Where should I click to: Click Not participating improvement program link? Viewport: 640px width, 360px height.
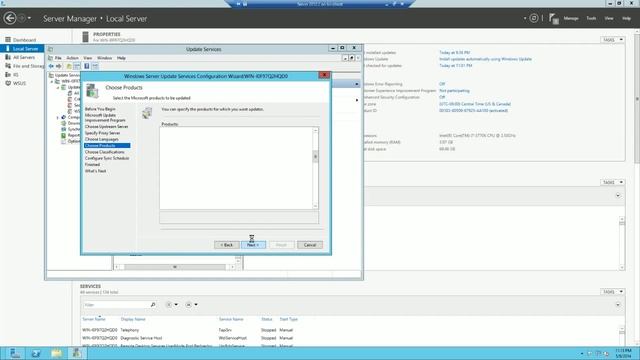[454, 91]
